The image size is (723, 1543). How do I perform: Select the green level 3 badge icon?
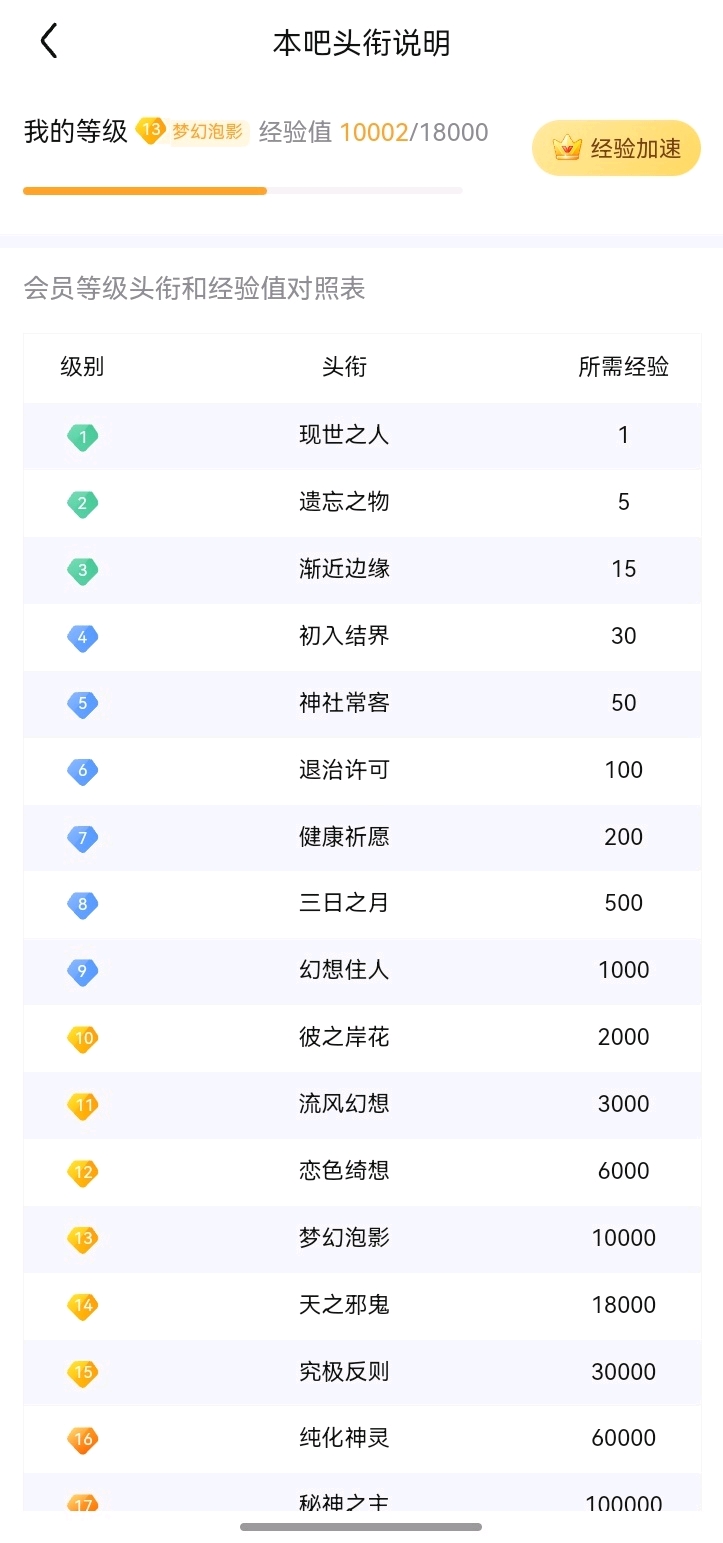83,571
